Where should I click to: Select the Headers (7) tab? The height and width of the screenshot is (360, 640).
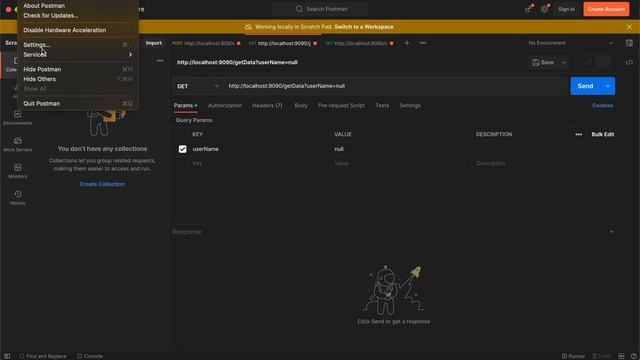pos(267,105)
